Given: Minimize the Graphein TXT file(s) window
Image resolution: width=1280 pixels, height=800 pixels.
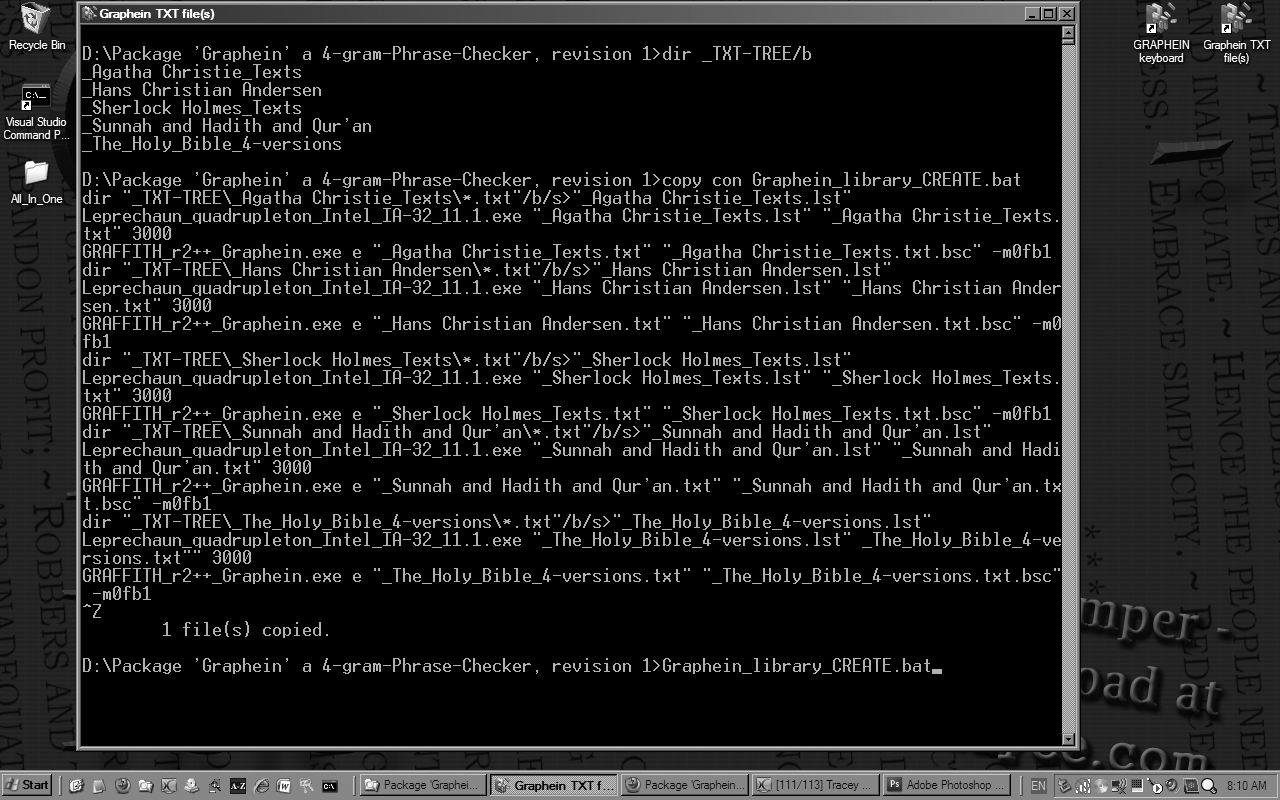Looking at the screenshot, I should [x=1033, y=14].
